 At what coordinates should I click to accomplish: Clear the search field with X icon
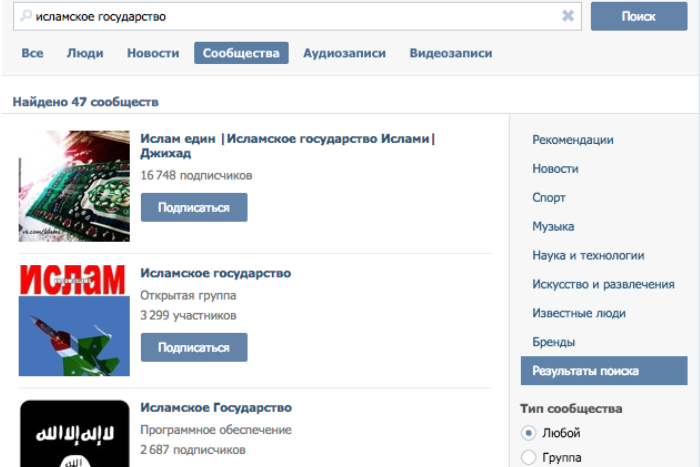coord(568,17)
